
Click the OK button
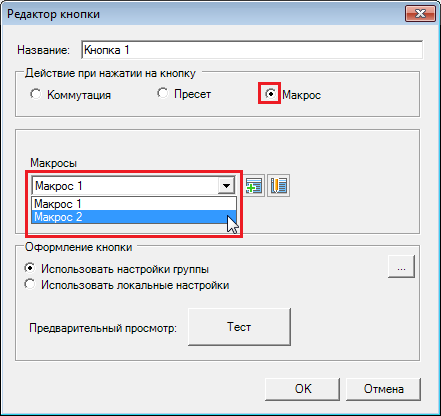pyautogui.click(x=303, y=389)
